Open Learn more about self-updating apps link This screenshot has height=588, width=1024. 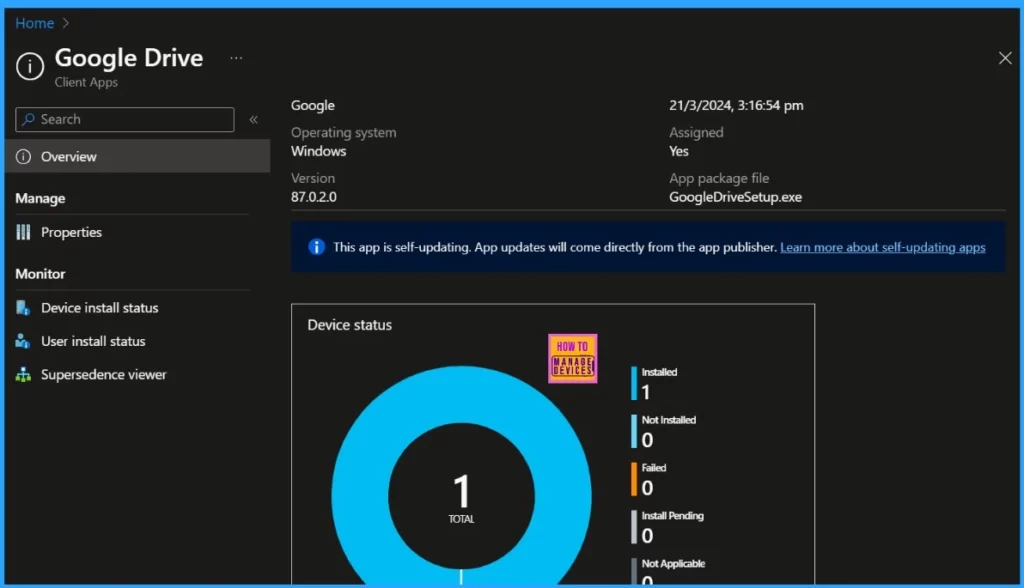[882, 248]
